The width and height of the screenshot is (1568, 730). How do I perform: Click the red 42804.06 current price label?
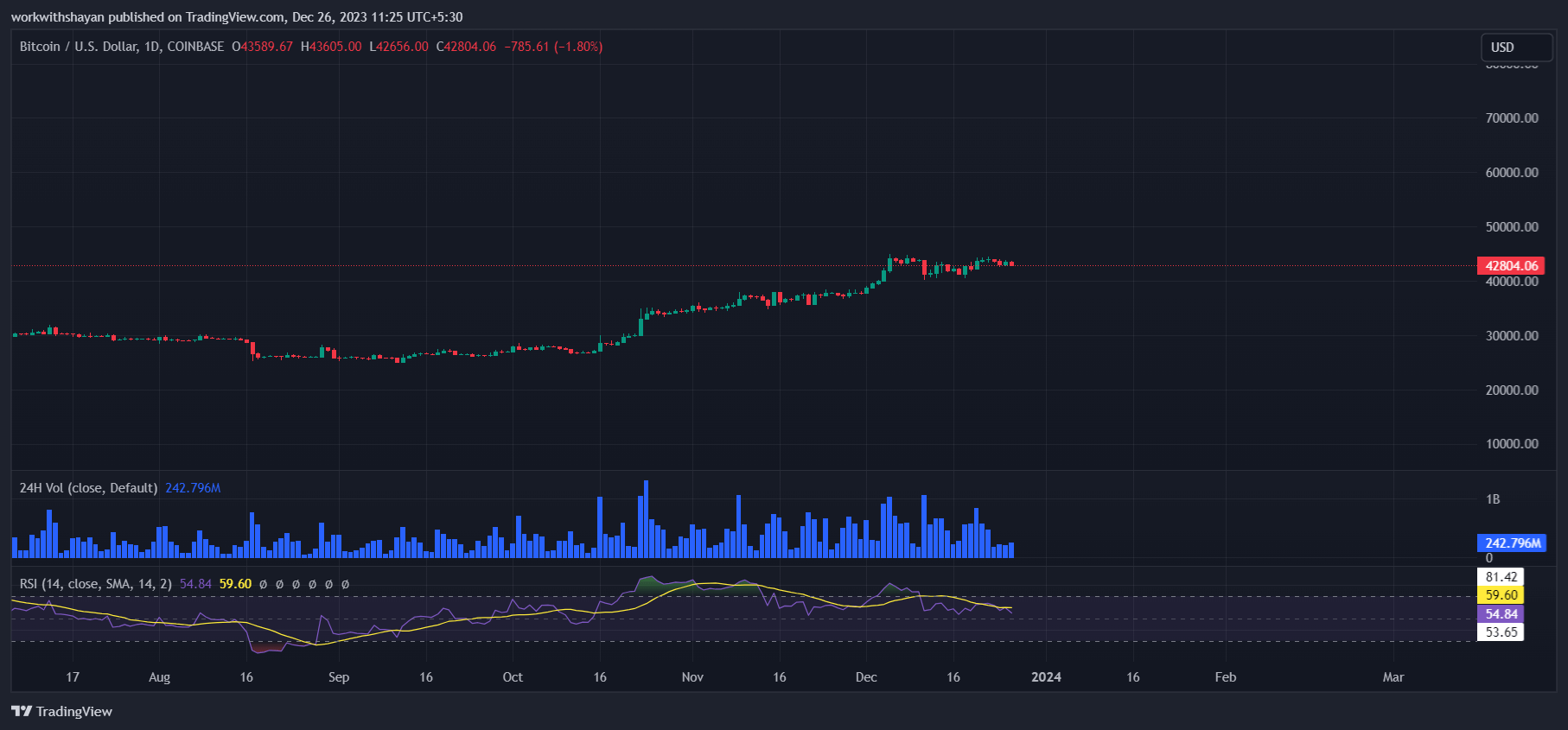tap(1511, 265)
